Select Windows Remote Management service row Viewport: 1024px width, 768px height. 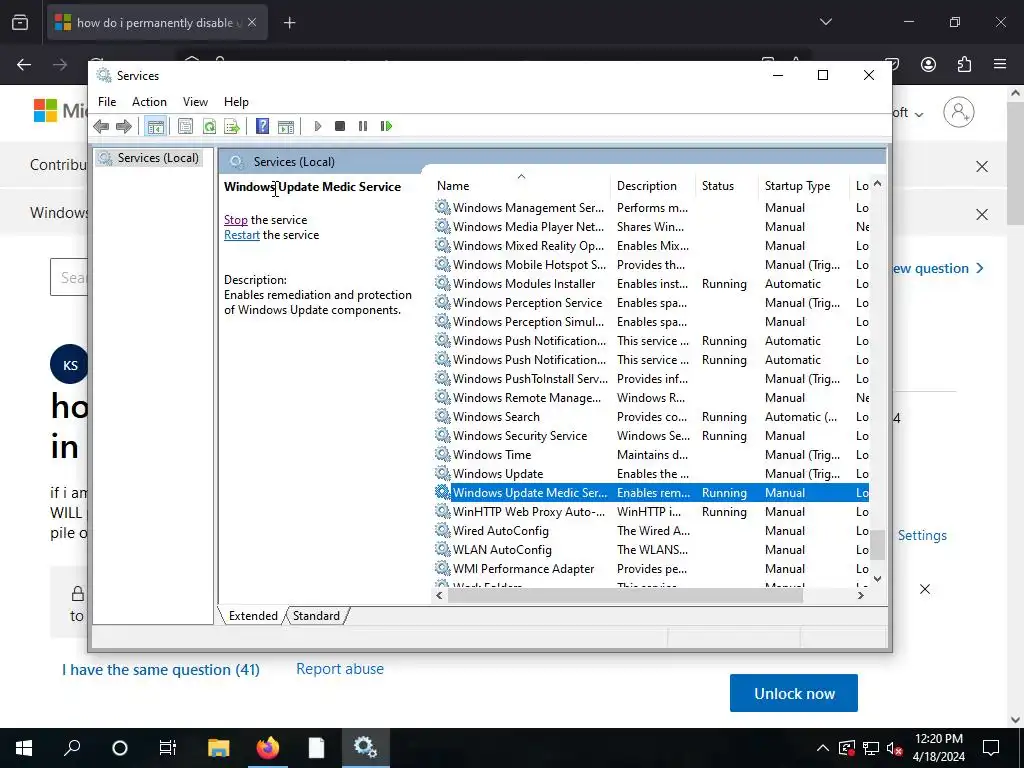[x=650, y=398]
